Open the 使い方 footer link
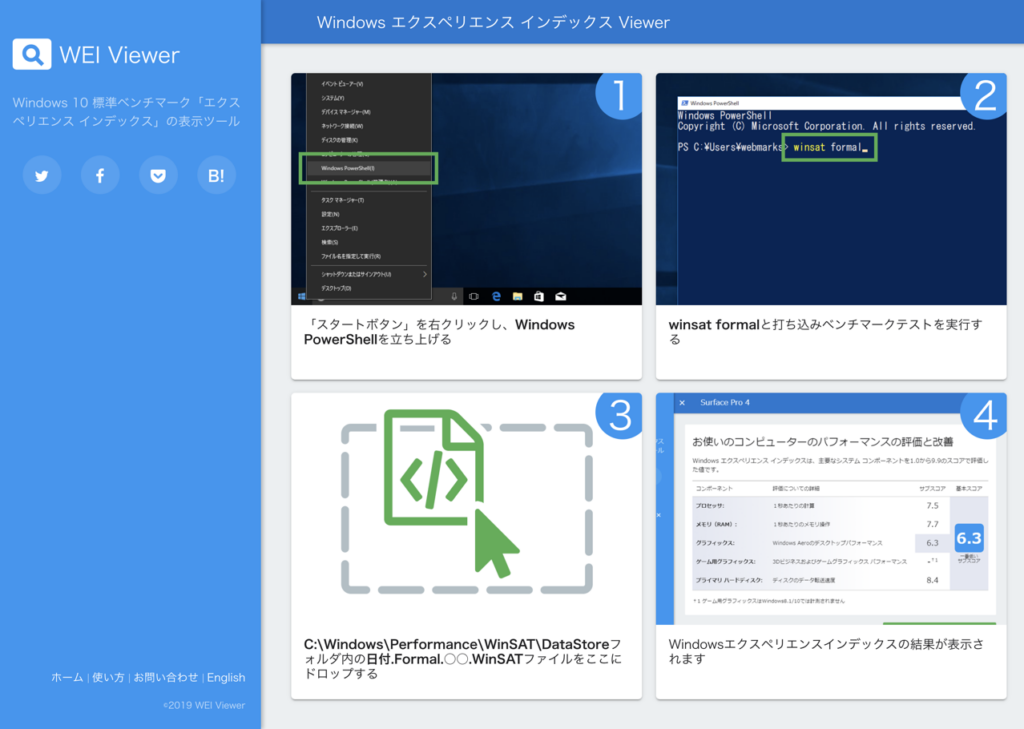 (x=108, y=678)
